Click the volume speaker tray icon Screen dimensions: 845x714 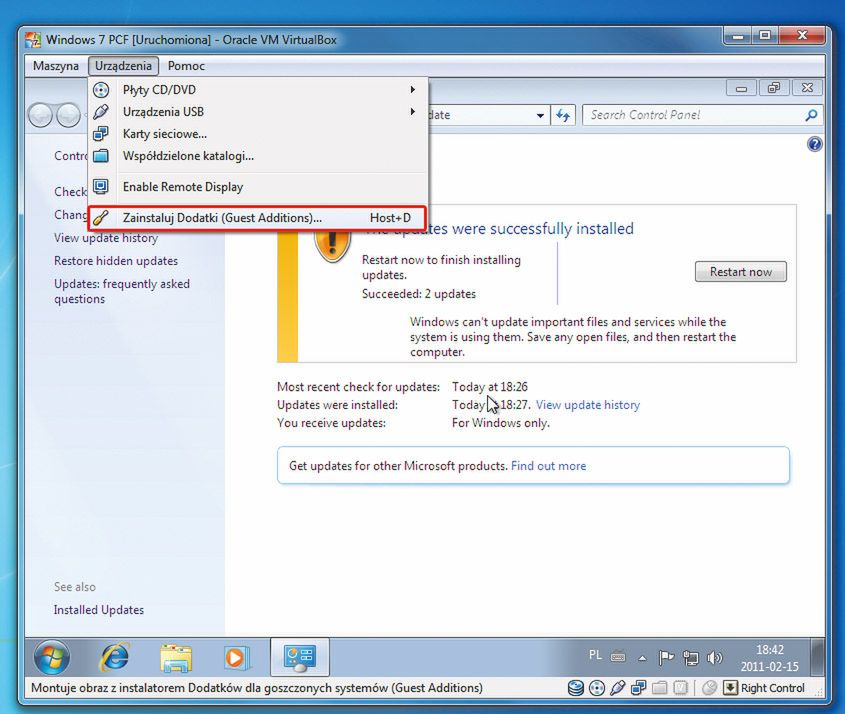click(x=714, y=657)
